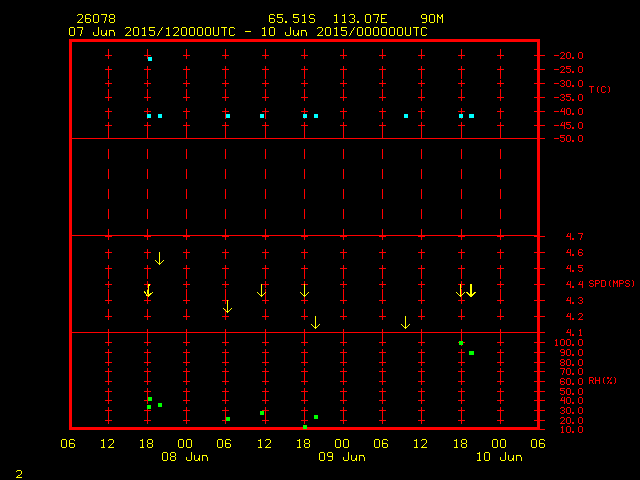Select the green humidity point at 90%
The height and width of the screenshot is (480, 640).
pyautogui.click(x=471, y=353)
